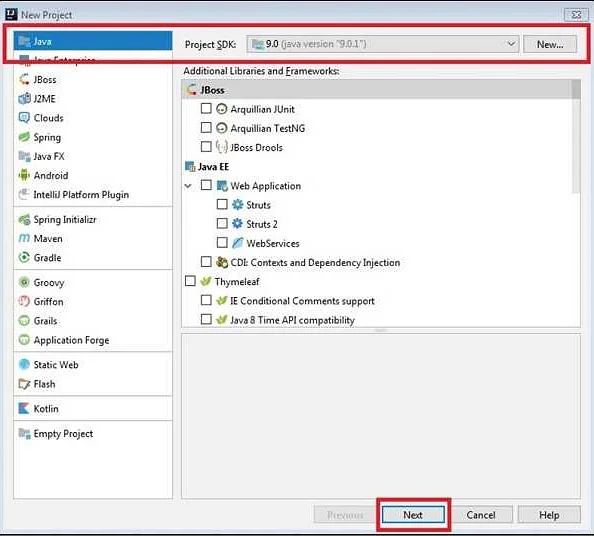Click the WebServices feather icon
This screenshot has height=536, width=594.
pos(238,243)
